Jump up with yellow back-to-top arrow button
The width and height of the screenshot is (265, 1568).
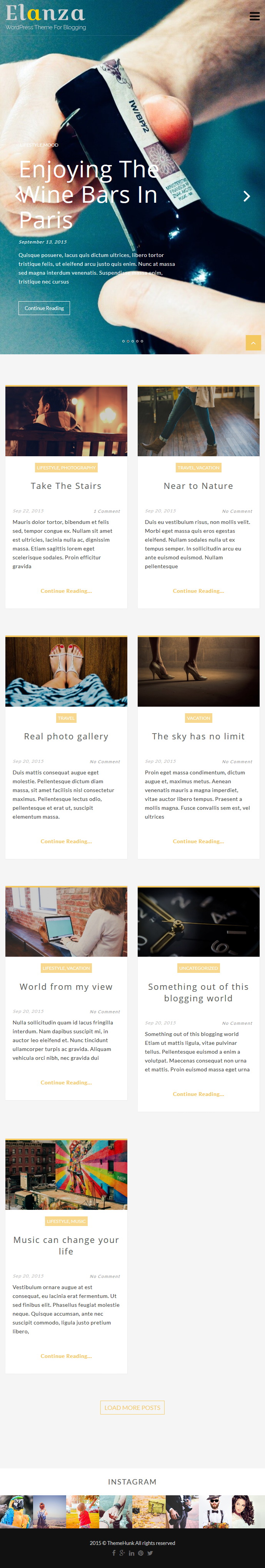[x=253, y=343]
